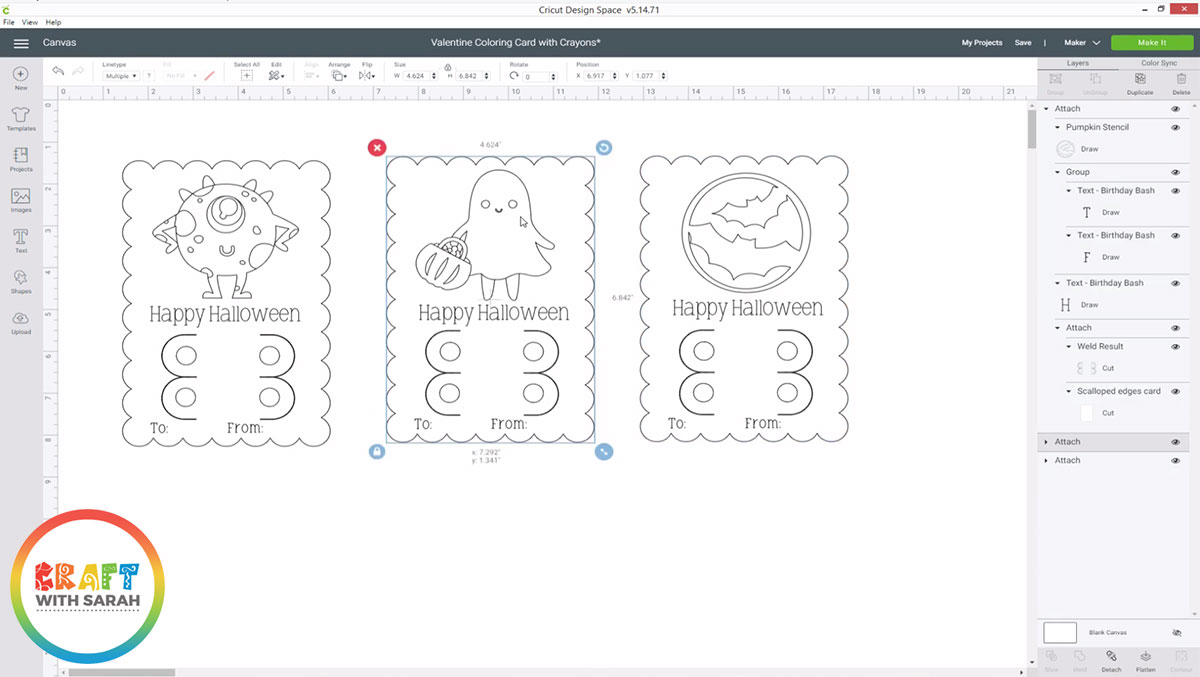Open the Shapes tool
The height and width of the screenshot is (677, 1200).
(21, 281)
